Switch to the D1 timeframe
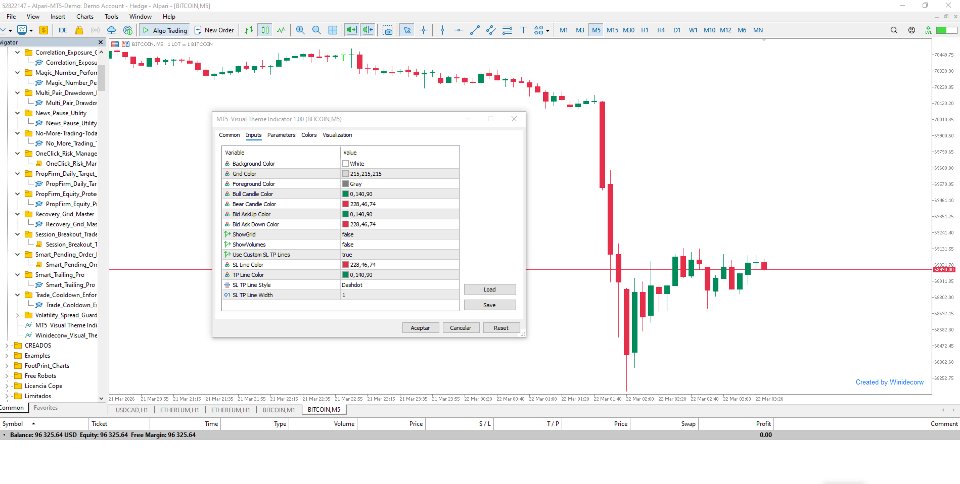Screen dimensions: 960x484 click(677, 30)
